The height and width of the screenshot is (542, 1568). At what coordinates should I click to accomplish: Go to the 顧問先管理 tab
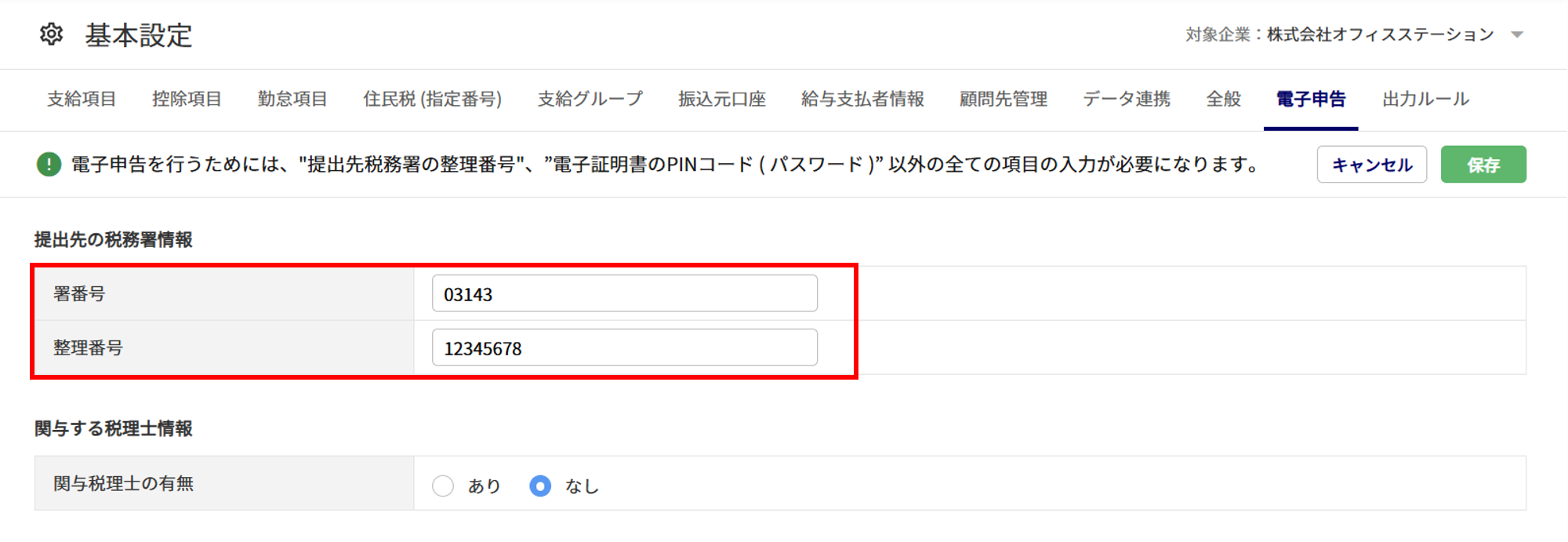point(1004,99)
